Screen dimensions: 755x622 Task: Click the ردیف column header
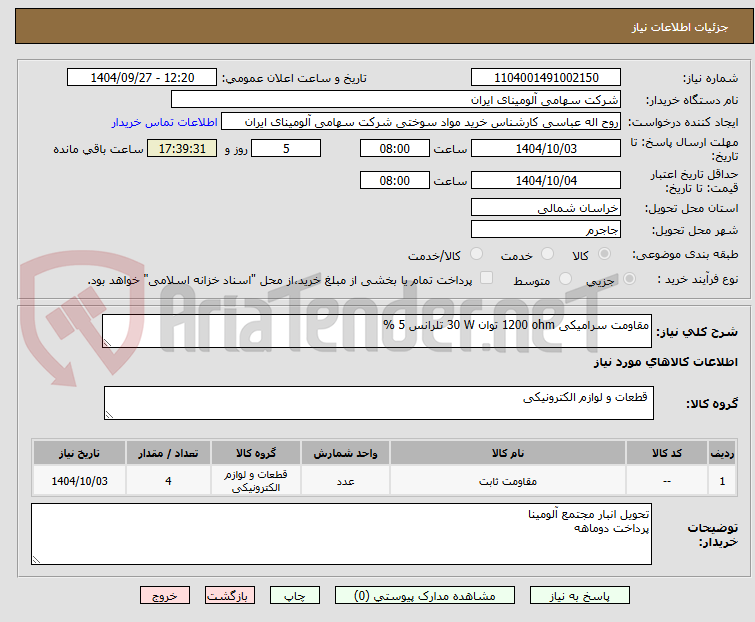[x=722, y=453]
